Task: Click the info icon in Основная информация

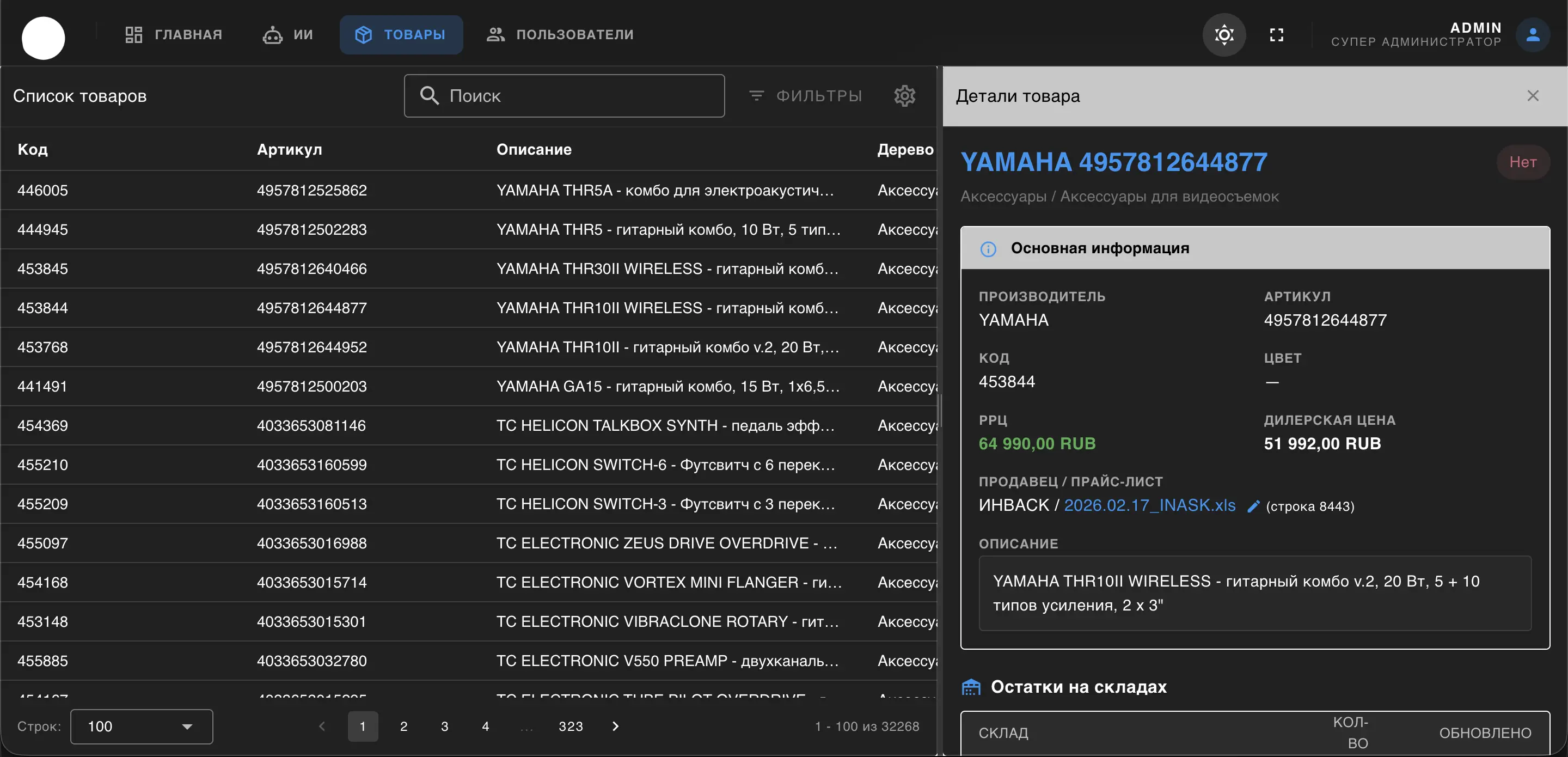Action: point(988,248)
